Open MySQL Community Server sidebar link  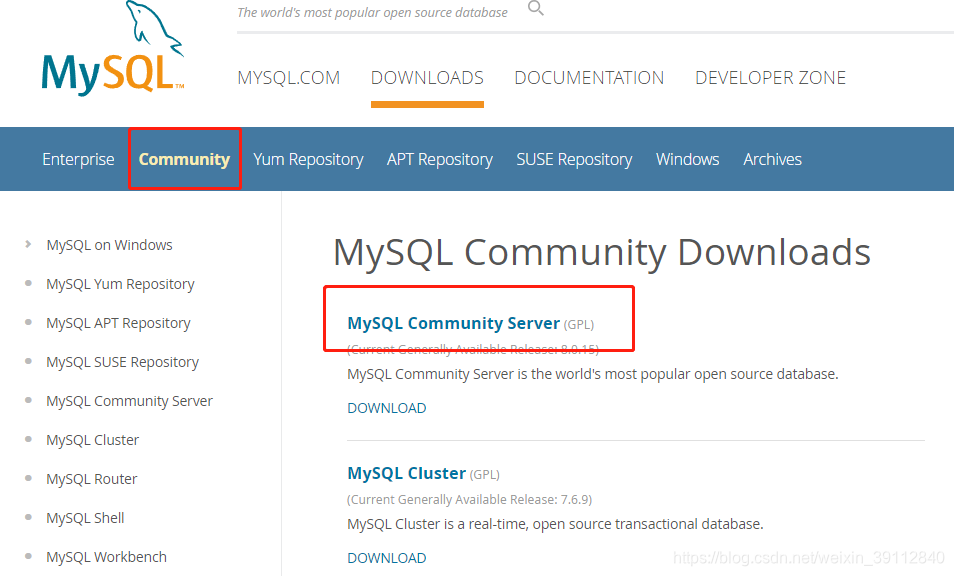[x=130, y=401]
